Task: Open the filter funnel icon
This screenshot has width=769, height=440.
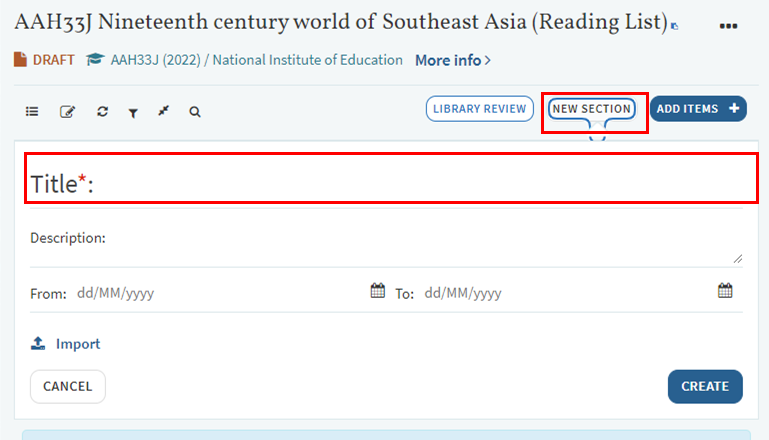Action: [132, 112]
